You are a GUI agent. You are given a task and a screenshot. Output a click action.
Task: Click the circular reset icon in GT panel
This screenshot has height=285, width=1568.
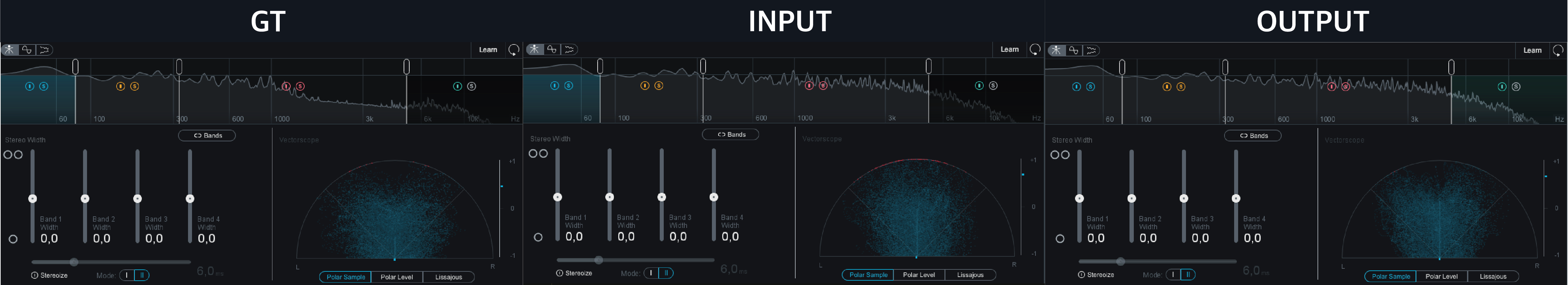click(x=514, y=49)
